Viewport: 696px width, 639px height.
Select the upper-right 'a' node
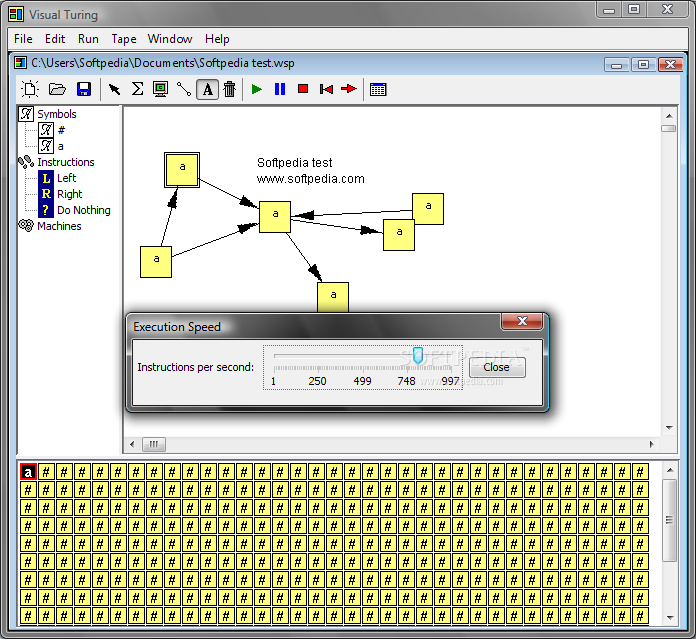(428, 209)
